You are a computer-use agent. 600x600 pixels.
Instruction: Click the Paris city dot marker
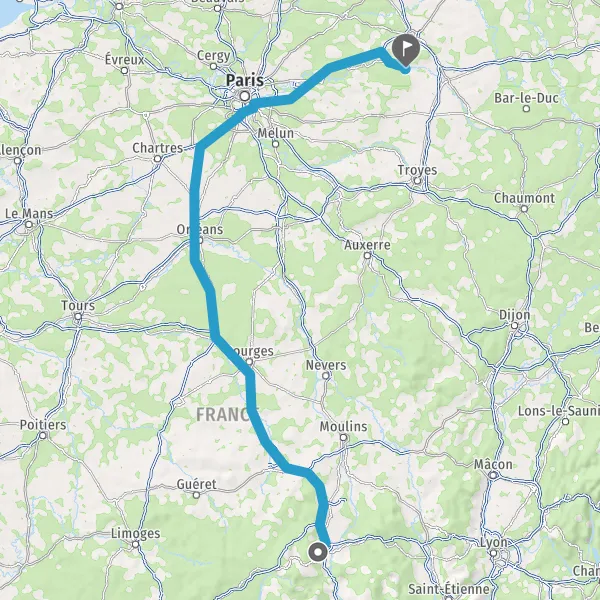click(245, 96)
